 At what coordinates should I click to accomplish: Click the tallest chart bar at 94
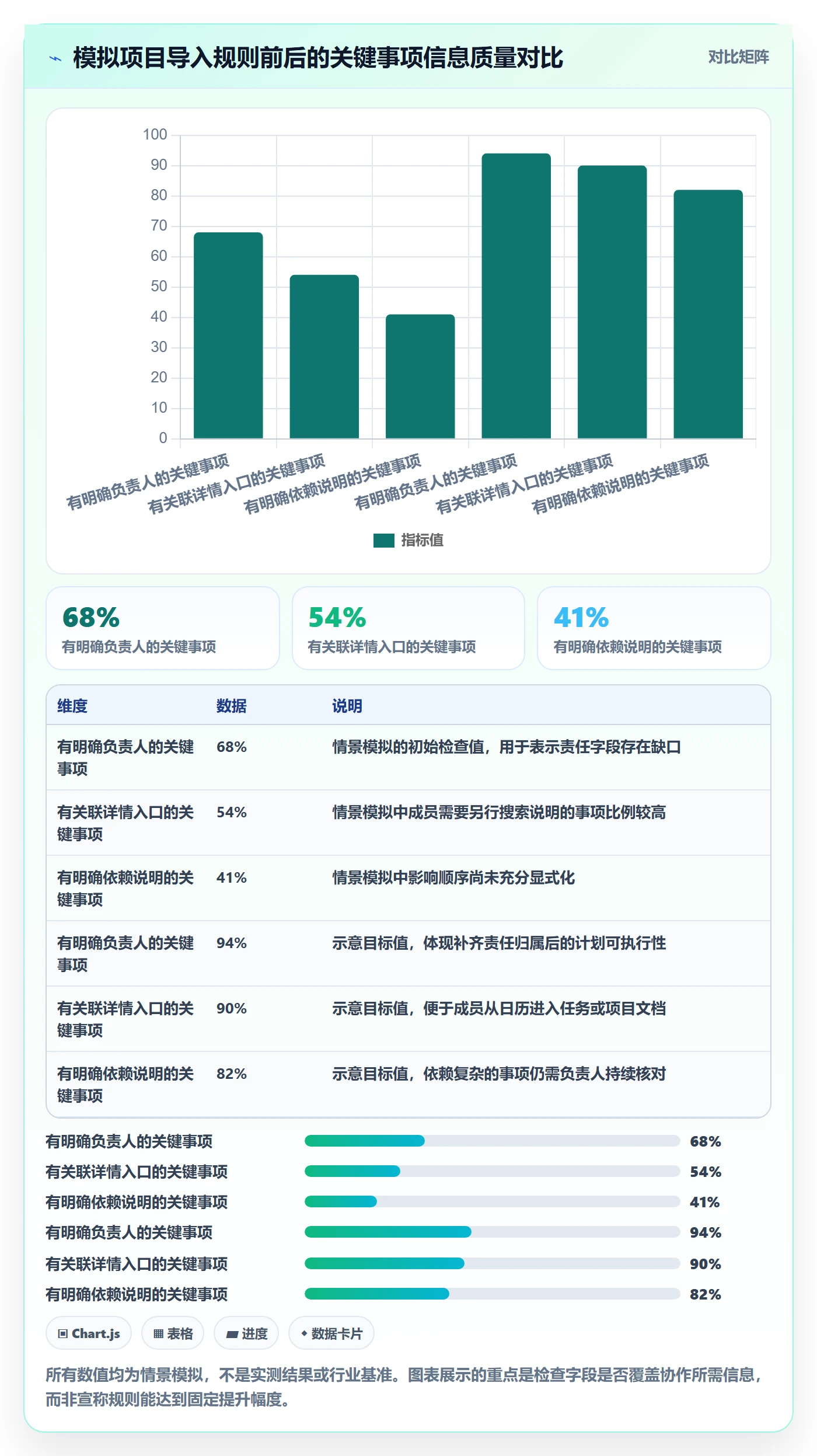coord(516,295)
